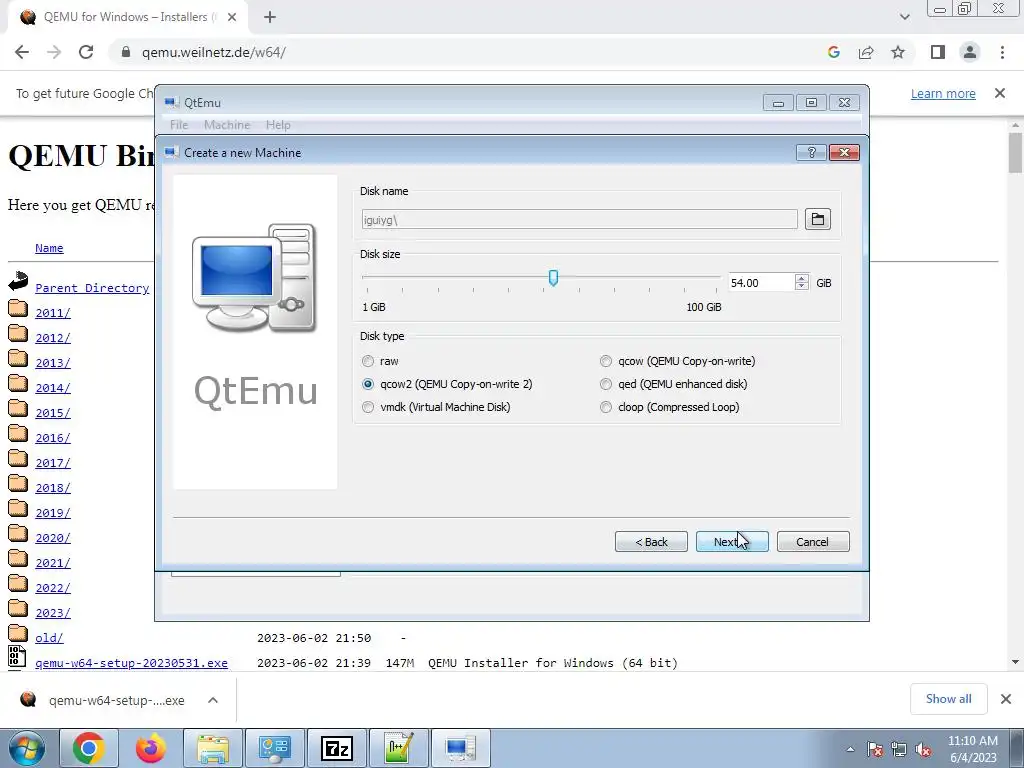Viewport: 1024px width, 768px height.
Task: Open QtEmu Help menu
Action: click(x=278, y=125)
